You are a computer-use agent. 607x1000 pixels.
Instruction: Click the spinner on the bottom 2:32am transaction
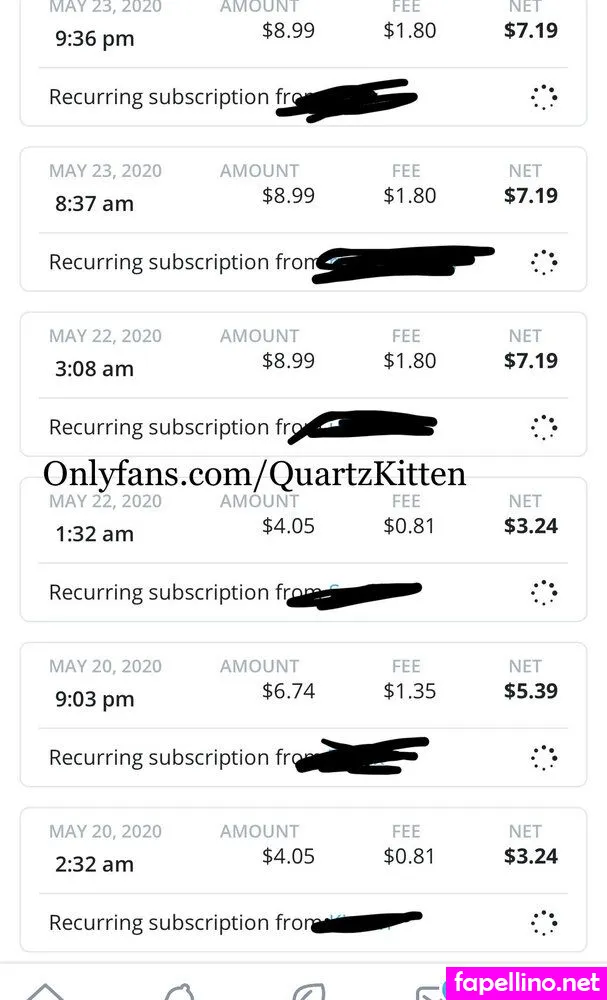coord(544,923)
